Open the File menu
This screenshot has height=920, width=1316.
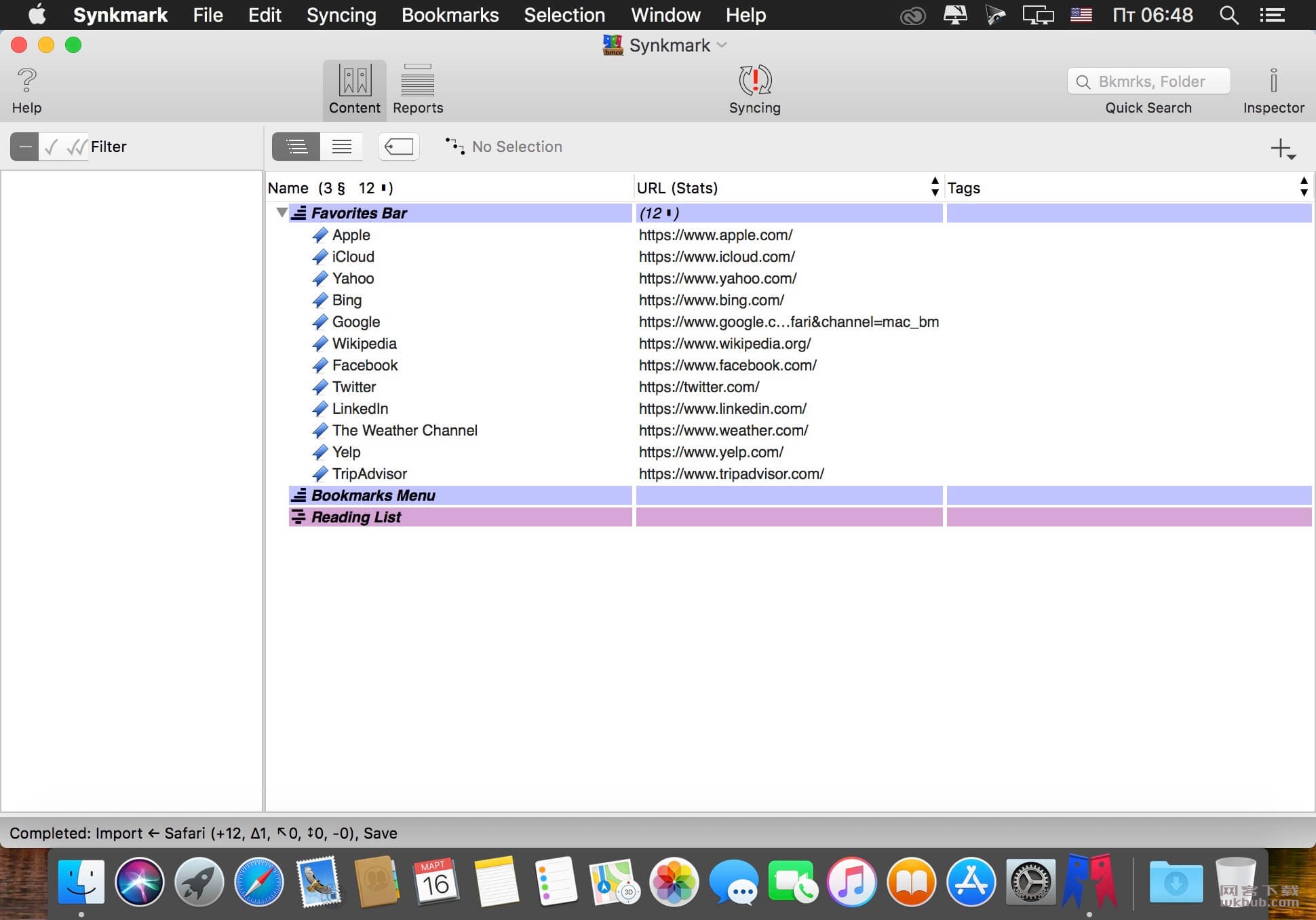pos(208,15)
